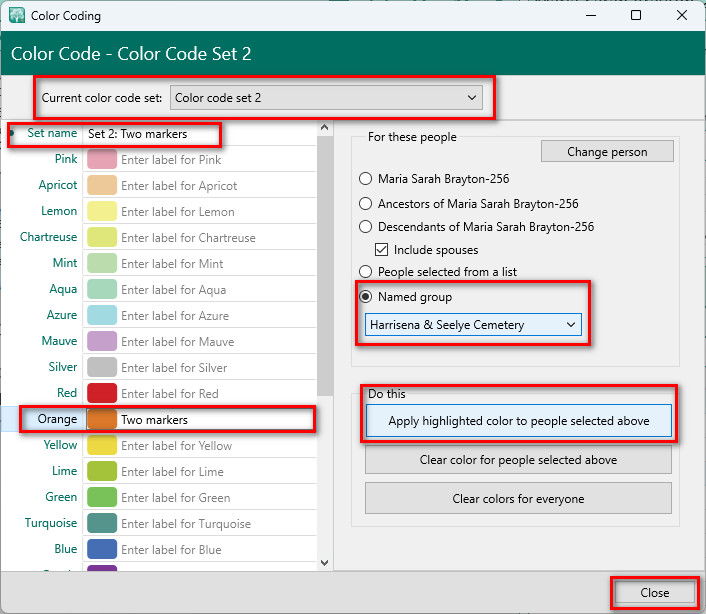The image size is (706, 614).
Task: Click the Turquoise row name label
Action: click(x=51, y=523)
